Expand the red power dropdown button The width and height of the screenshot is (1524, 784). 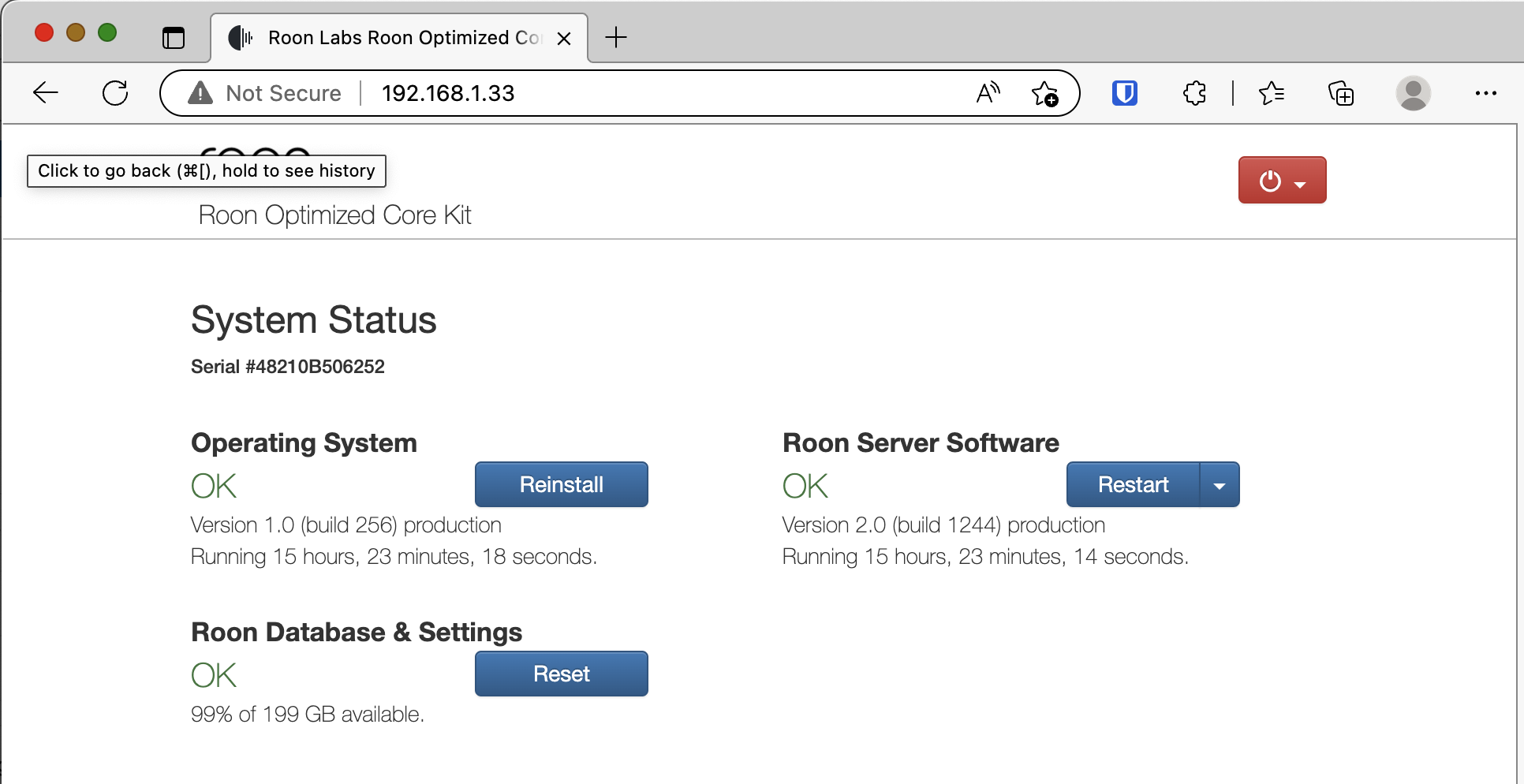[1282, 181]
